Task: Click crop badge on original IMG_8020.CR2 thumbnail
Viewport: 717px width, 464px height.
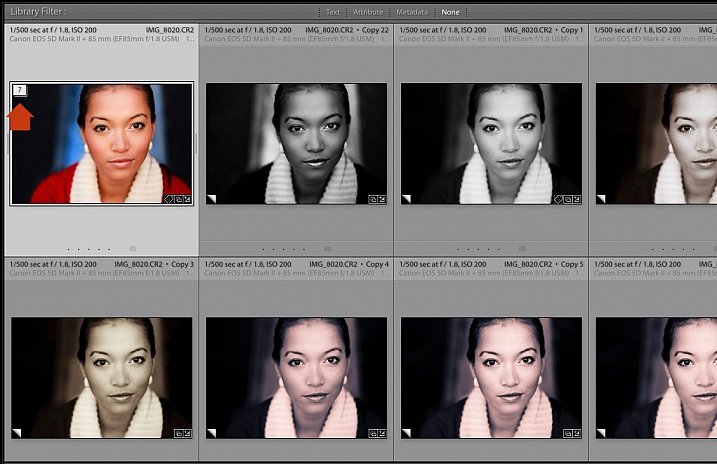Action: click(x=178, y=199)
